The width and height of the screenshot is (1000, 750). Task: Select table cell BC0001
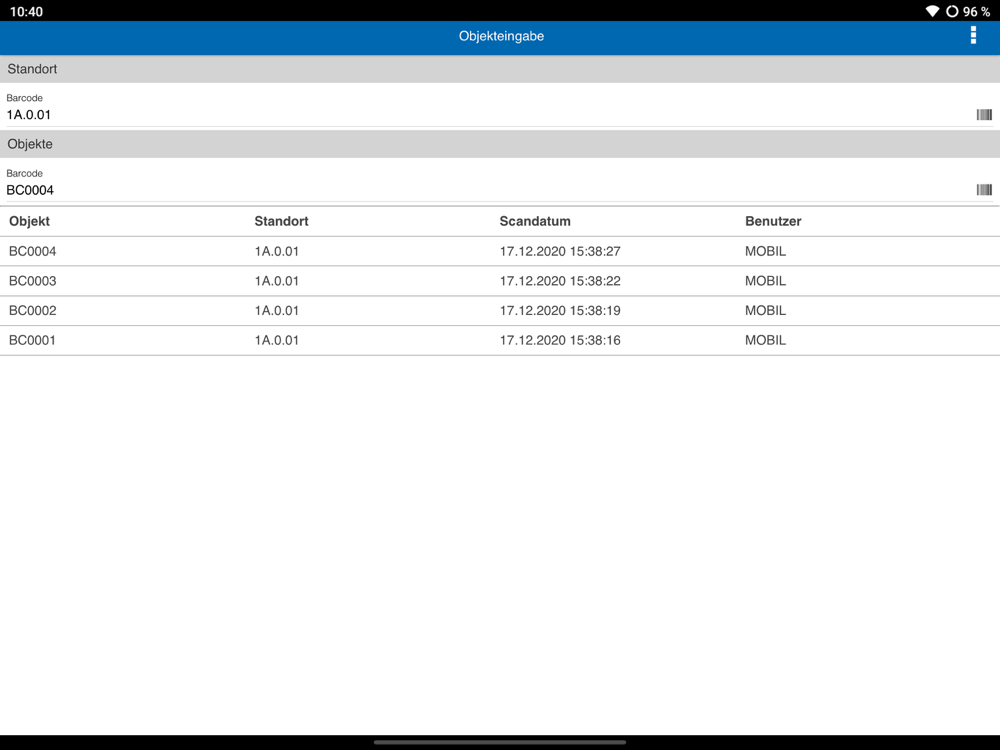point(32,341)
